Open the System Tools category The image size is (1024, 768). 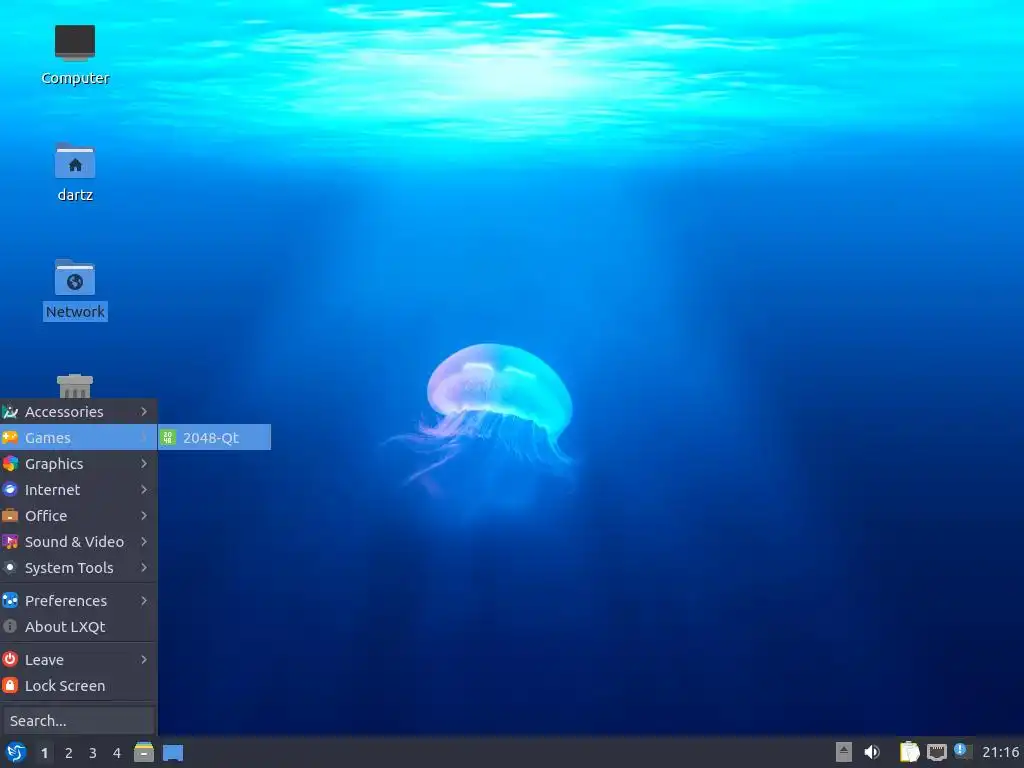78,568
